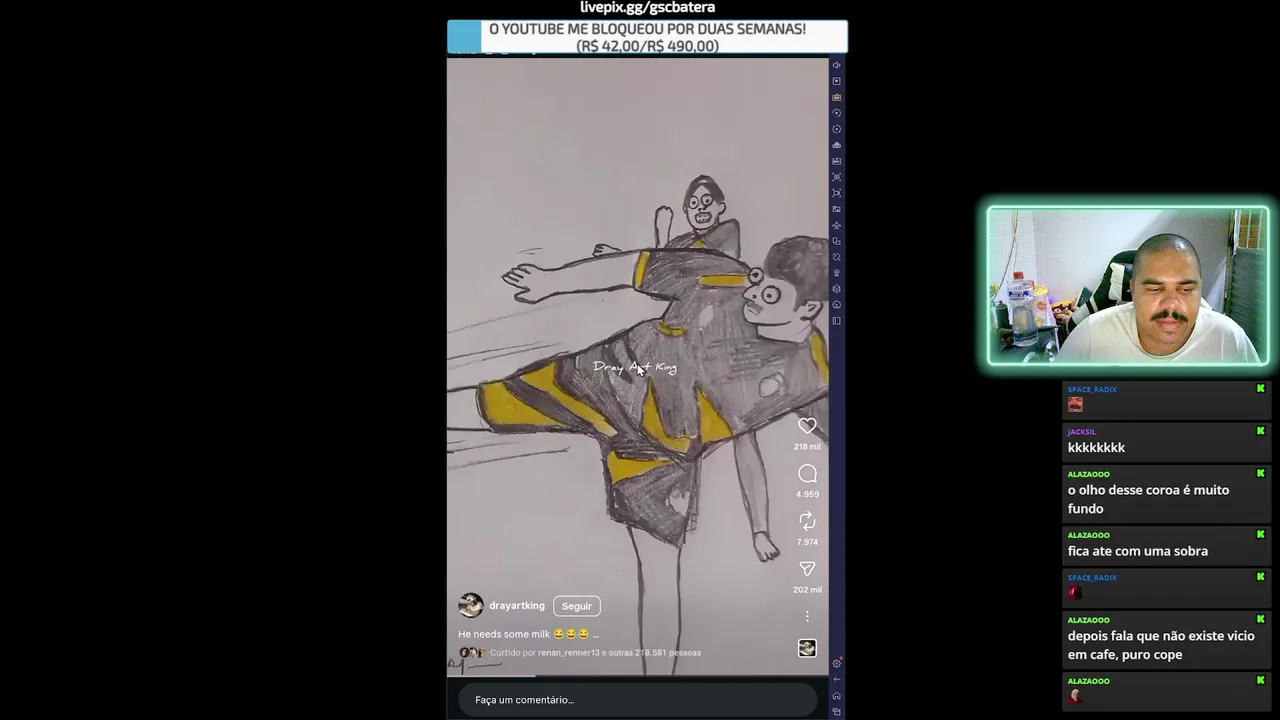
Task: Click the rotate screen icon in sidebar
Action: [836, 256]
